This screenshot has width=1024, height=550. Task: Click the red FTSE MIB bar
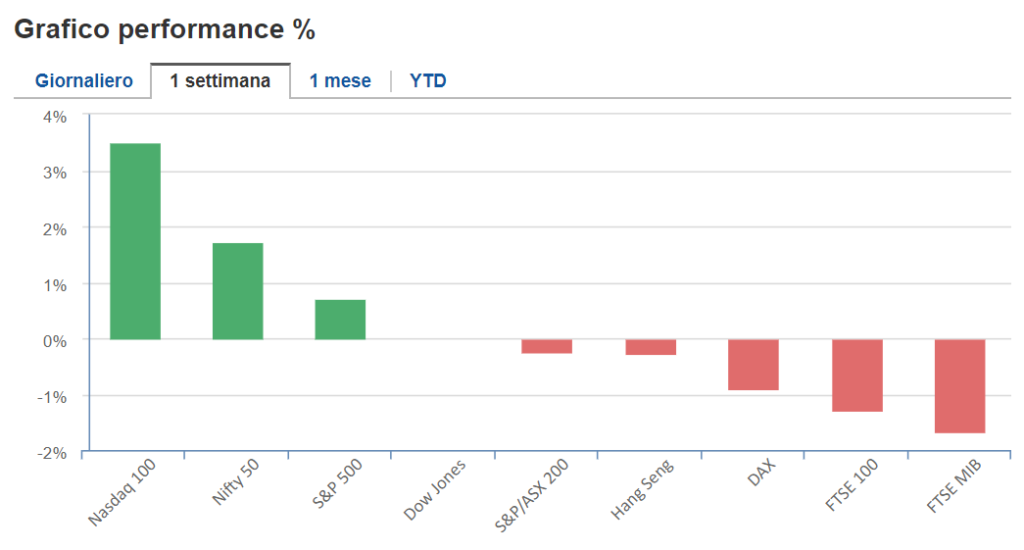959,386
